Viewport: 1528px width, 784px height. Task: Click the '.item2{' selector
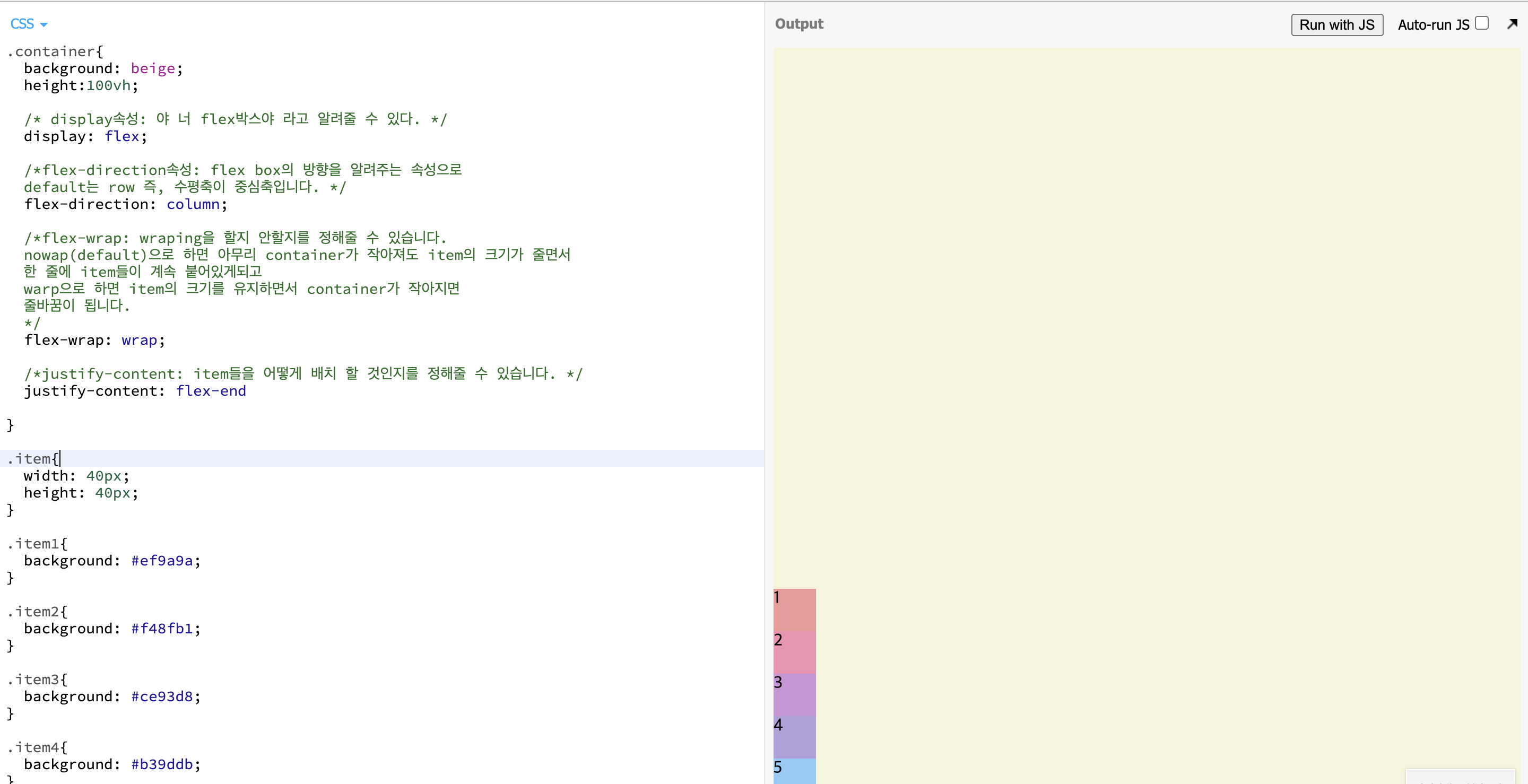(37, 612)
